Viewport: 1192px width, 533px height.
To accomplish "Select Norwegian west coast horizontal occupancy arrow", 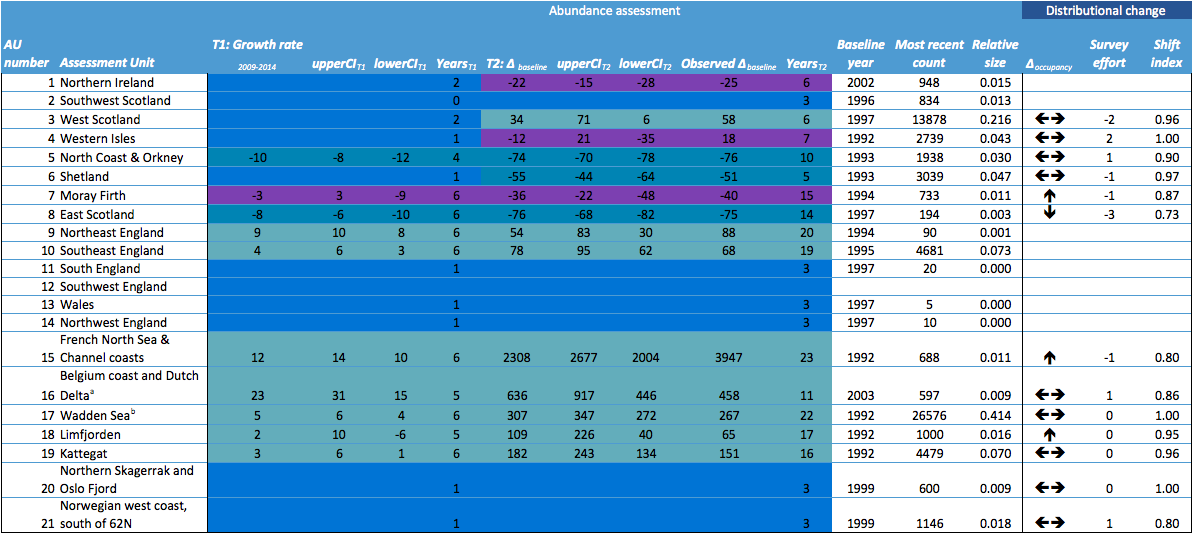I will pos(1051,523).
